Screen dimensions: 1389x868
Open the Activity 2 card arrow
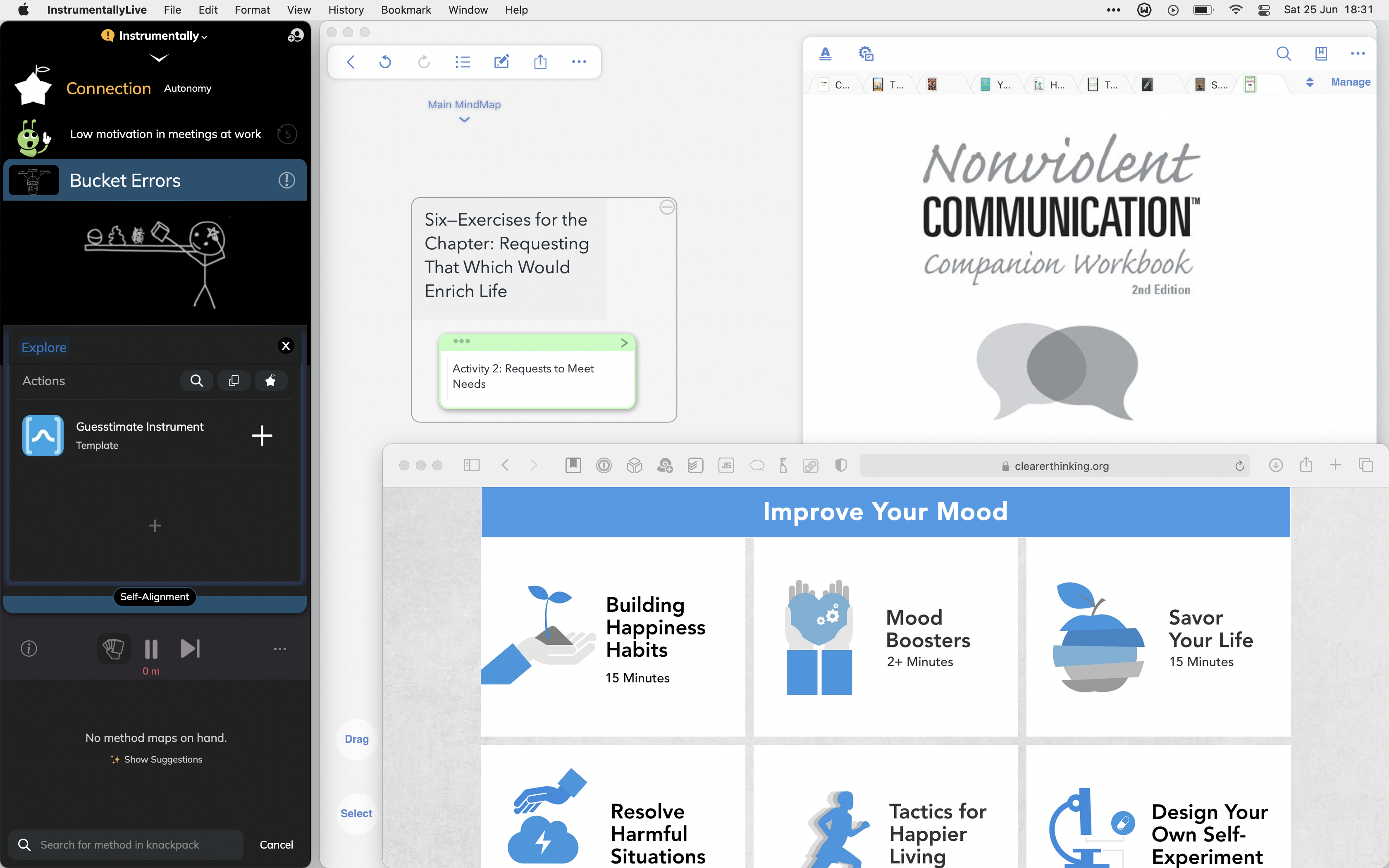[x=624, y=343]
